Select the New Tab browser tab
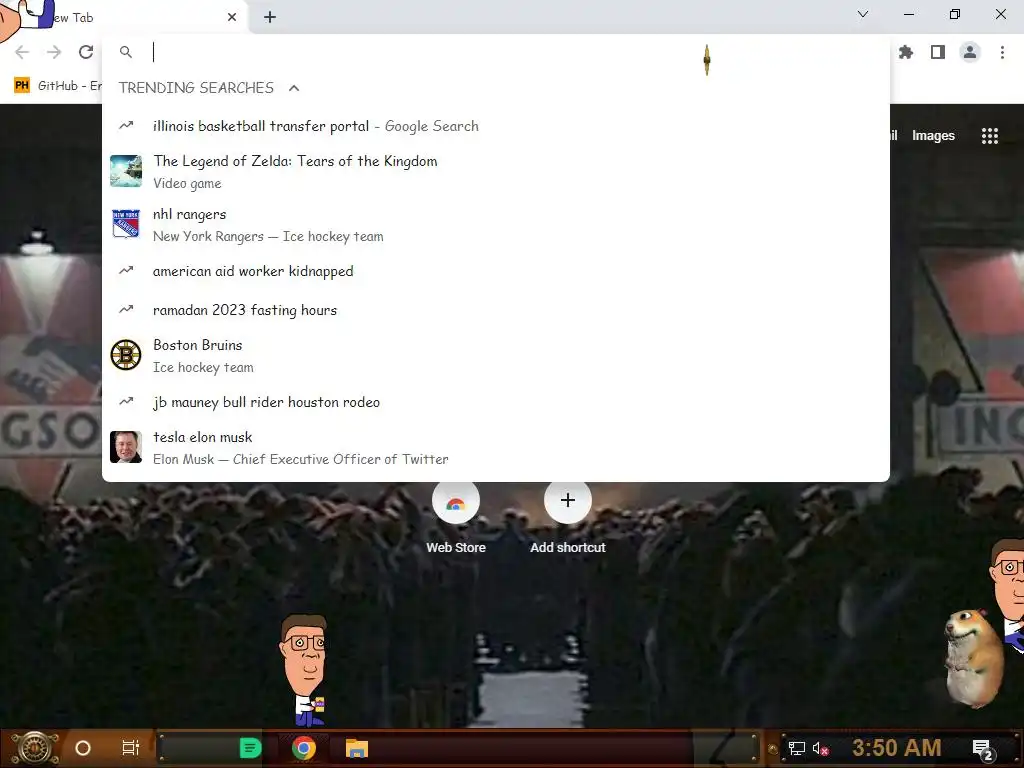 pos(124,18)
